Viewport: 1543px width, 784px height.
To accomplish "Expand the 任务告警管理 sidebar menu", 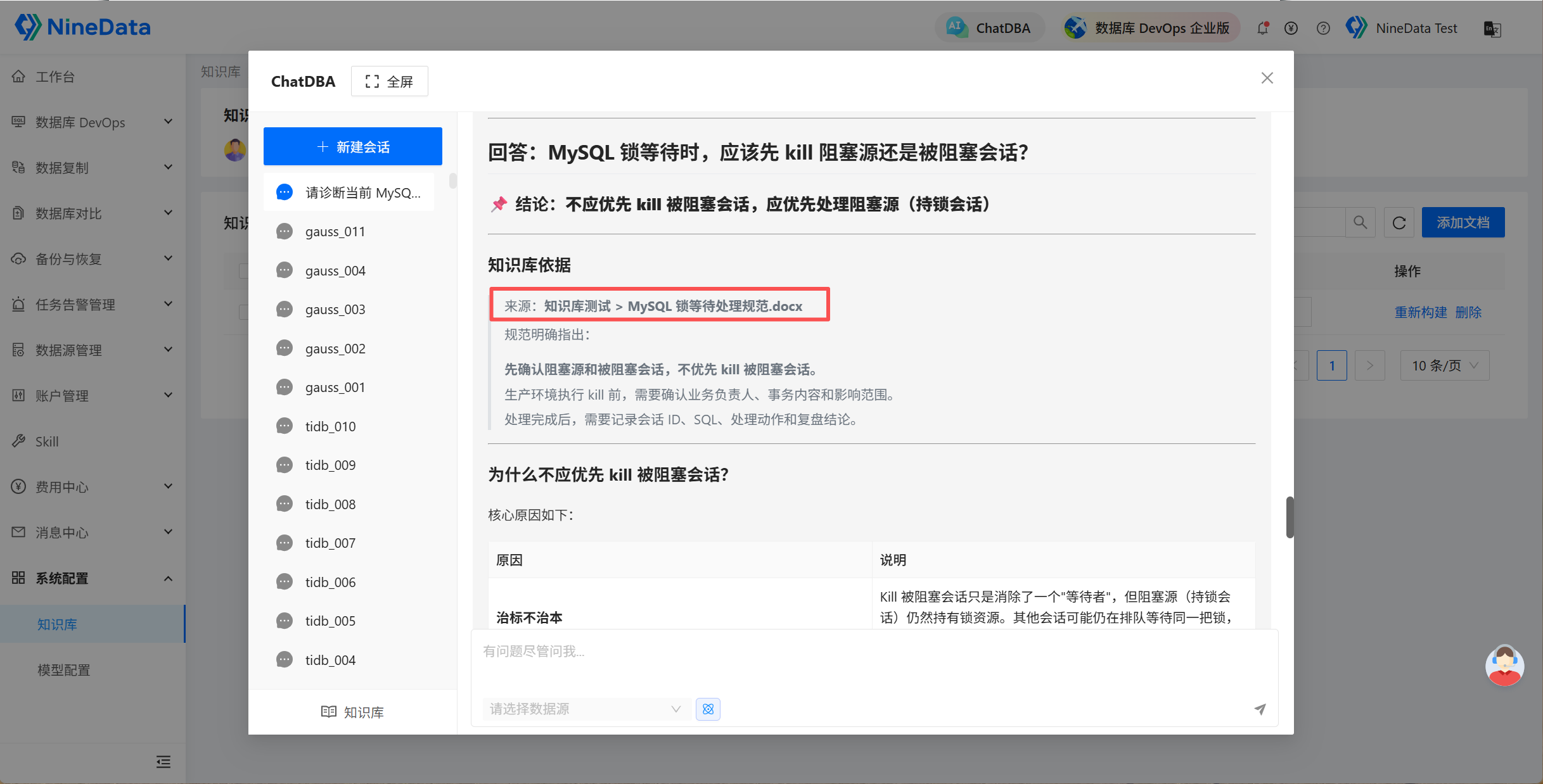I will click(93, 305).
